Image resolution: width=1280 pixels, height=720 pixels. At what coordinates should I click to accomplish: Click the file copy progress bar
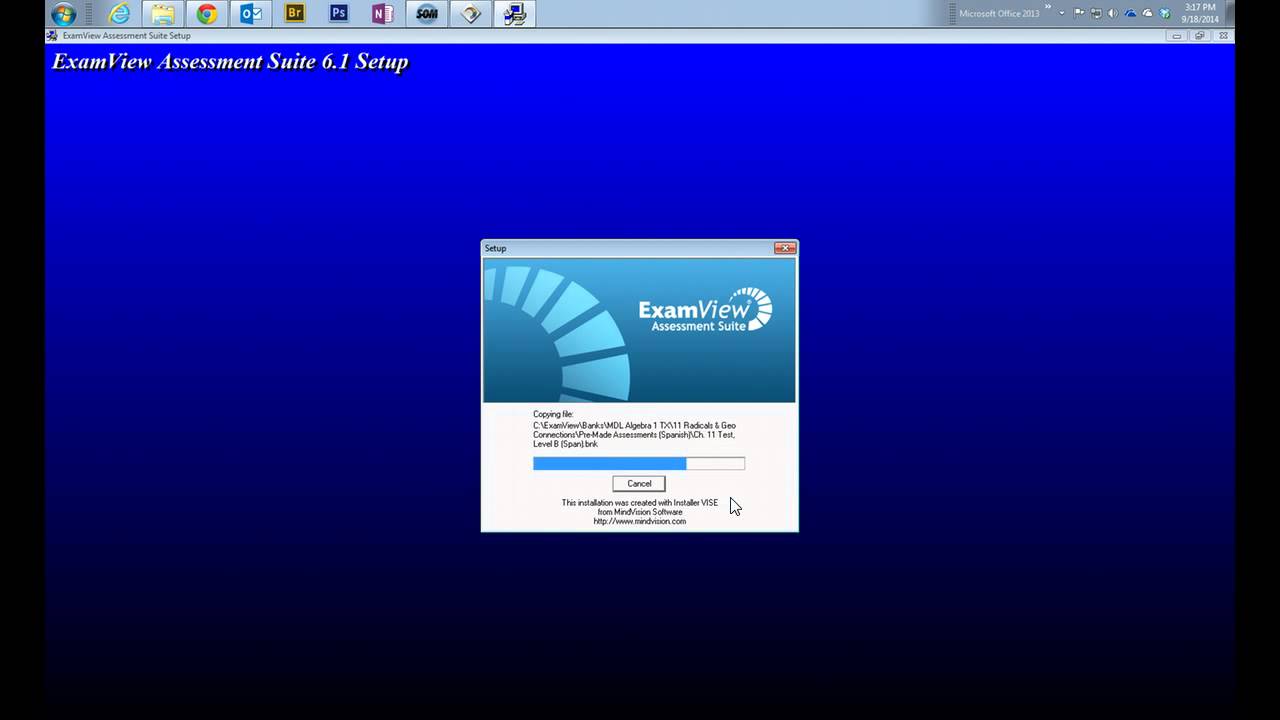(639, 463)
